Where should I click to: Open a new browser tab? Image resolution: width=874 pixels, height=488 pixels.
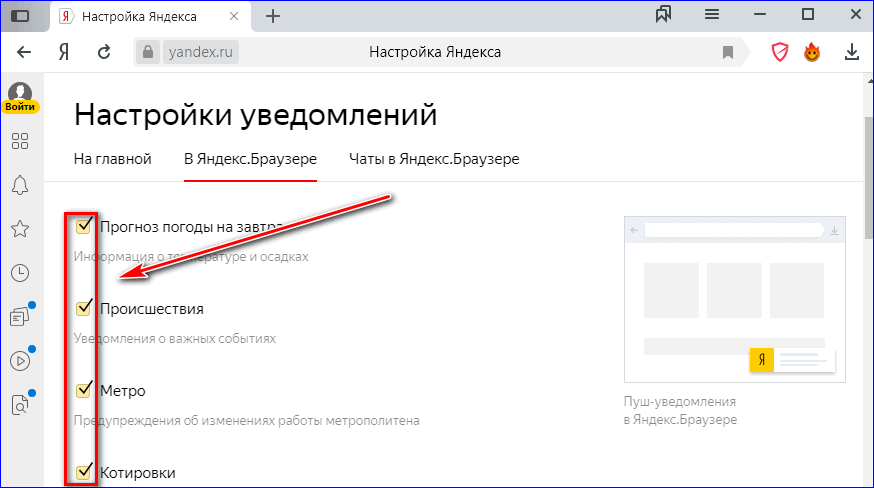[x=273, y=16]
